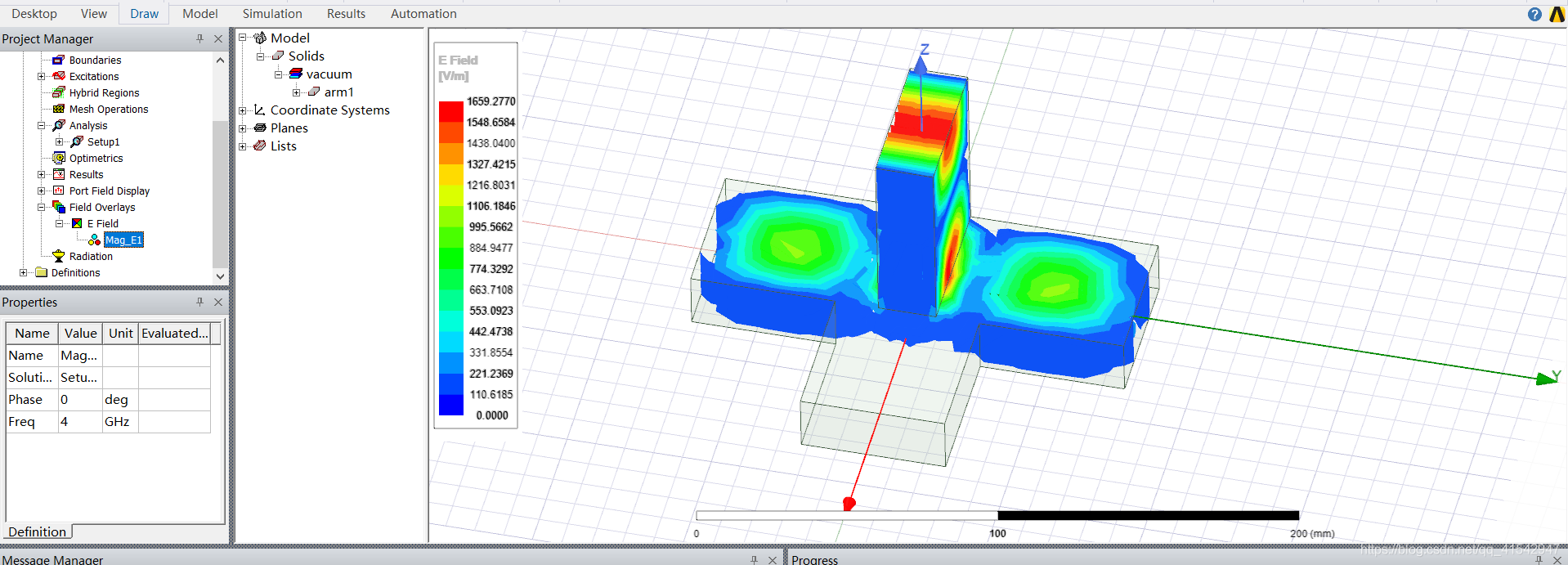Switch to the View tab

(93, 14)
